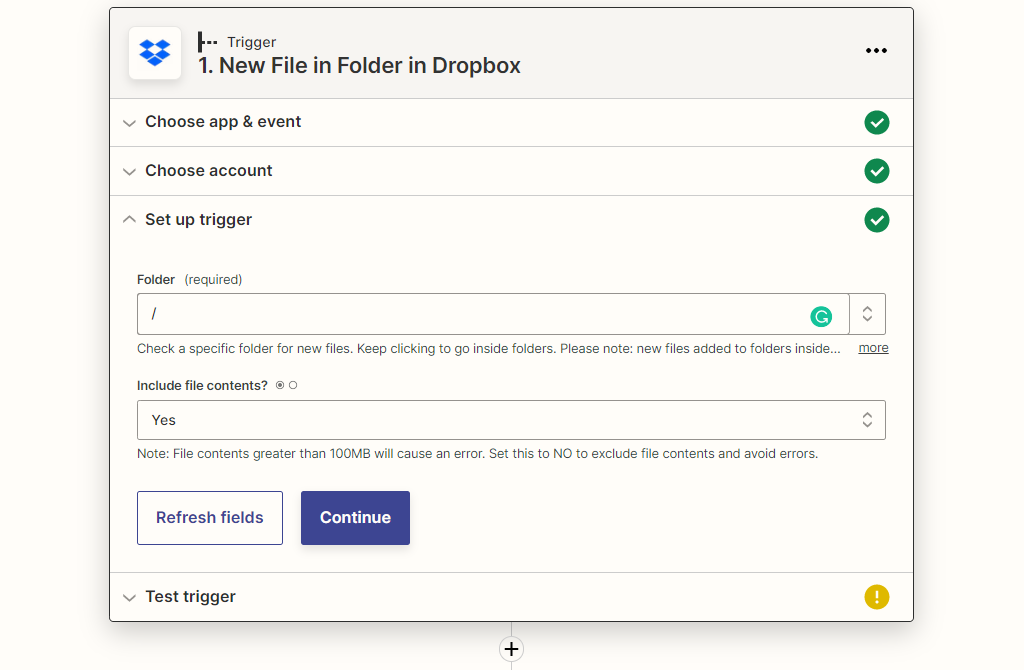The image size is (1024, 670).
Task: Click the warning icon on Test trigger
Action: tap(877, 596)
